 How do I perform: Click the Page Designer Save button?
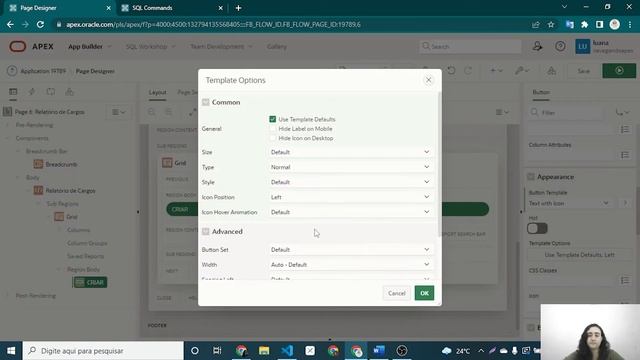[584, 71]
